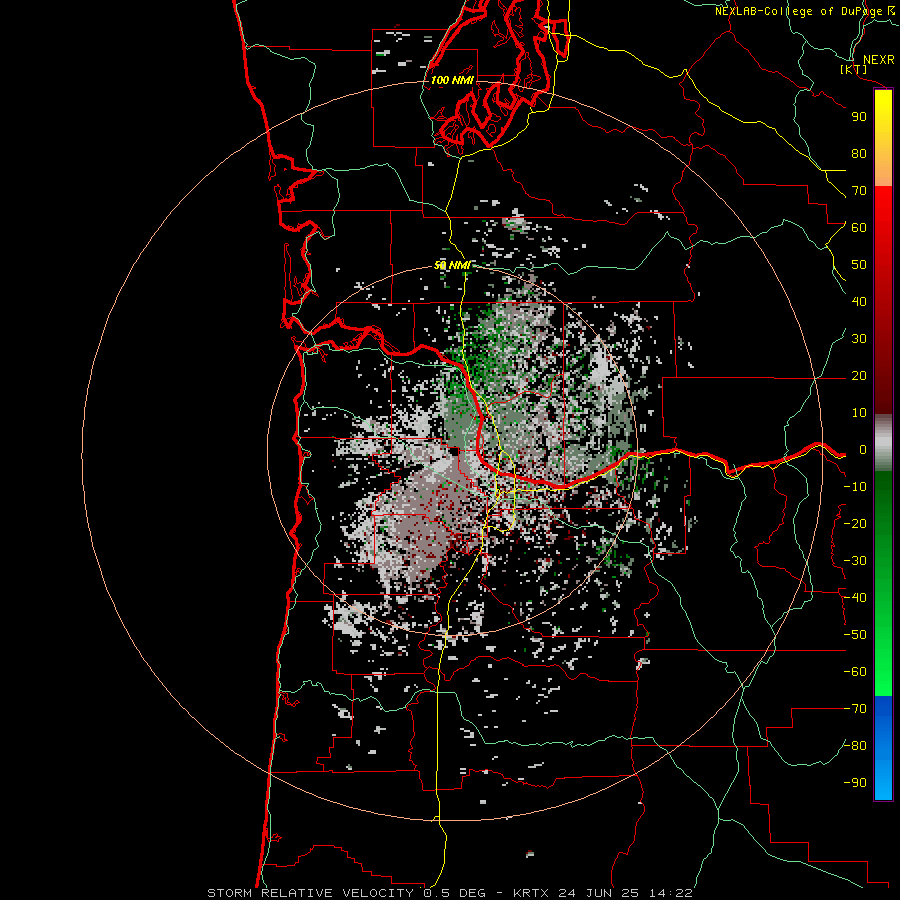Viewport: 900px width, 900px height.
Task: Click the -90 value on the velocity scale
Action: click(855, 783)
